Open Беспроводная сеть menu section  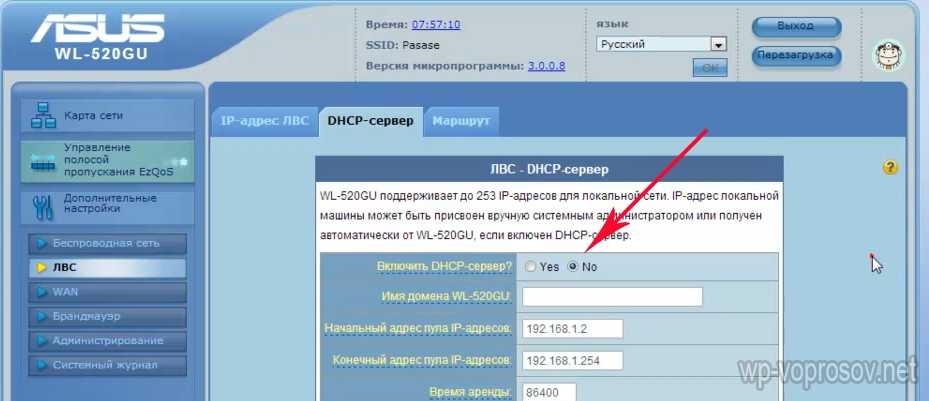coord(107,243)
